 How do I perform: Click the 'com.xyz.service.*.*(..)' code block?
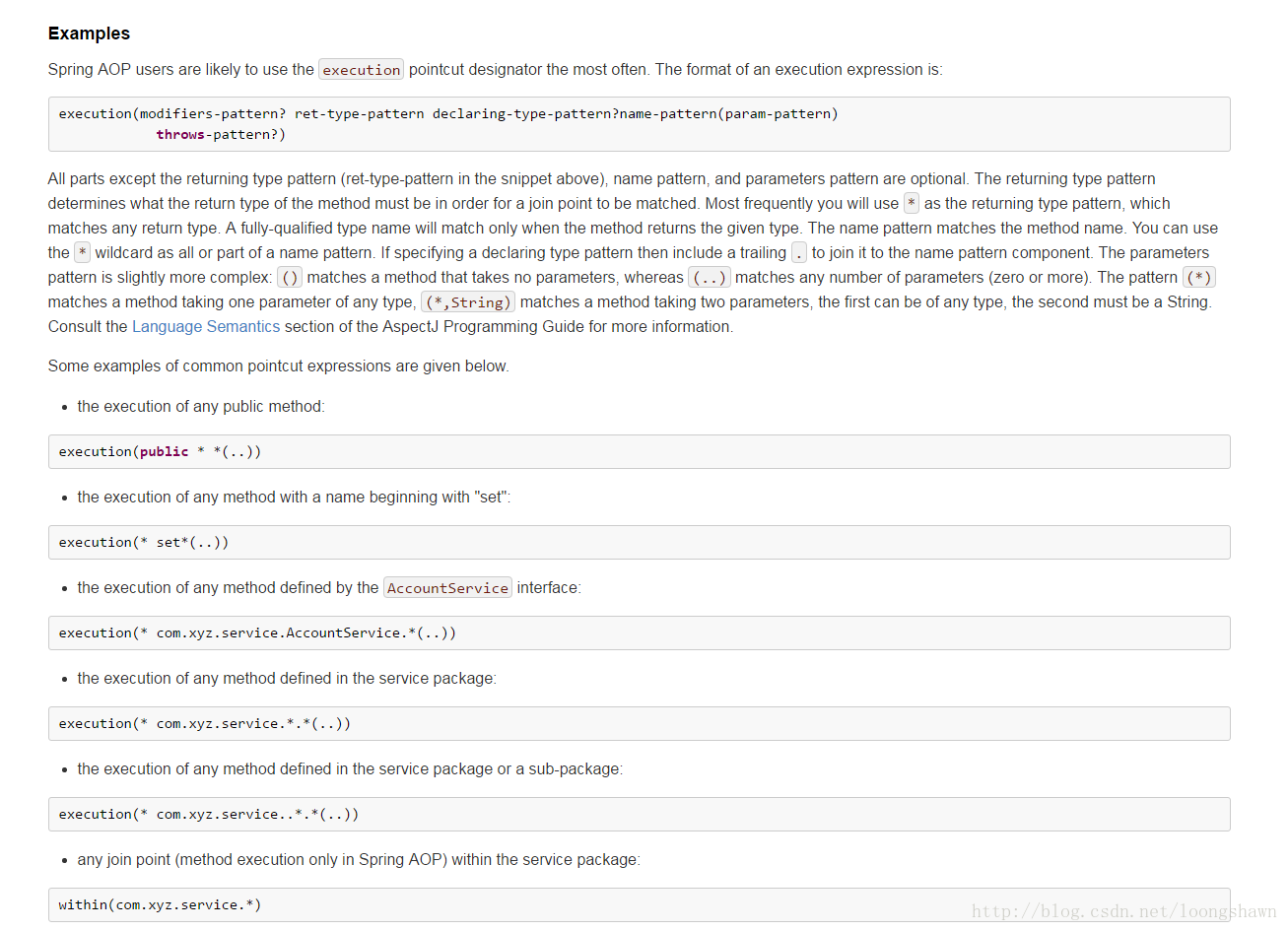click(639, 723)
